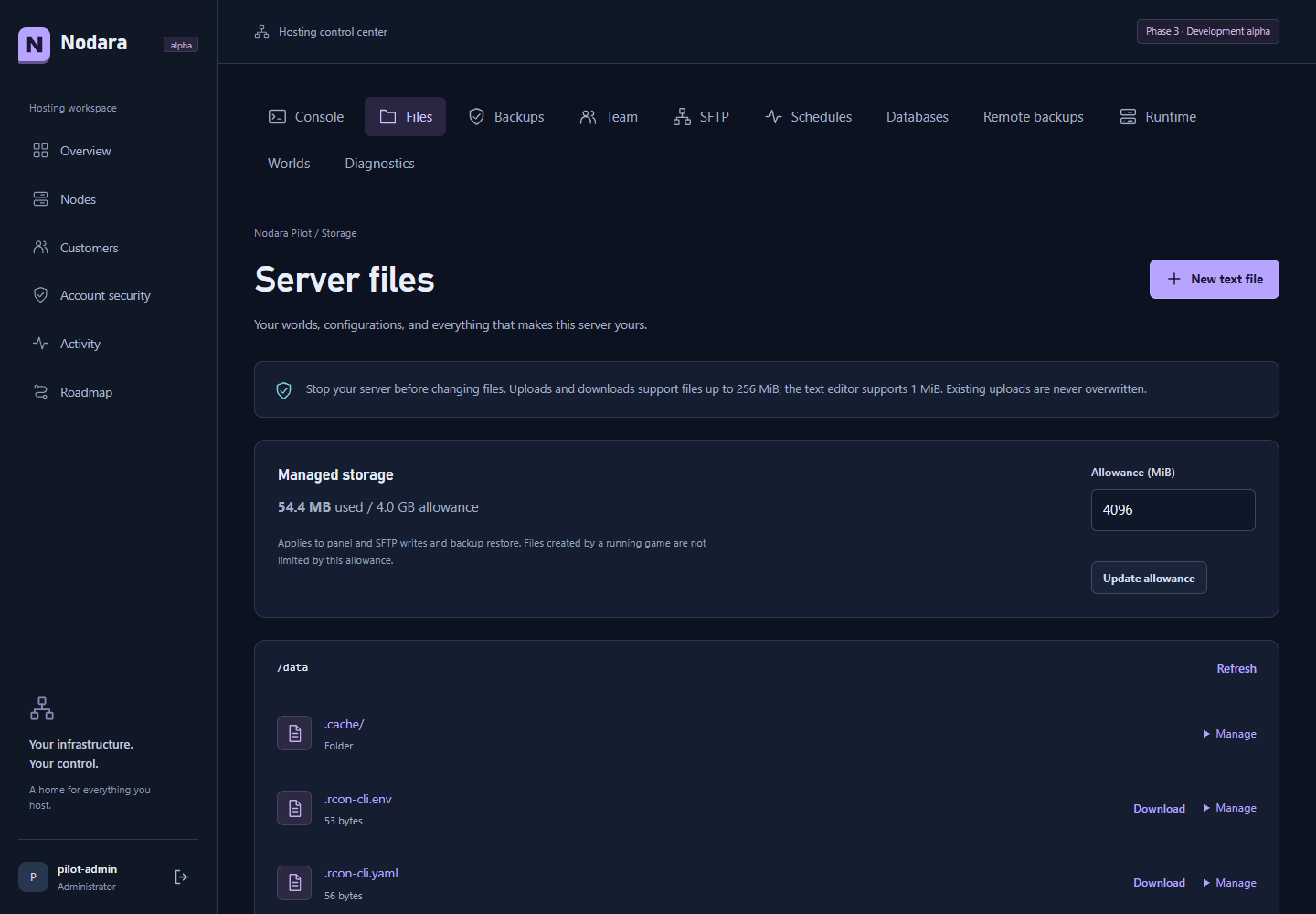This screenshot has height=914, width=1316.
Task: Open the Databases tab
Action: tap(917, 117)
